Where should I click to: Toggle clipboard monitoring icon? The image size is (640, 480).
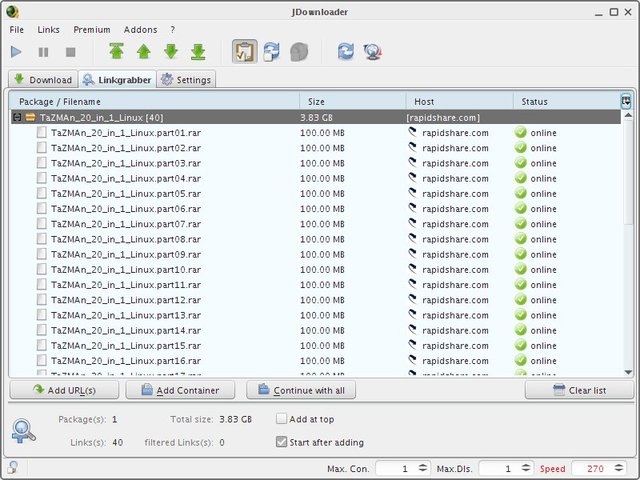pos(244,51)
